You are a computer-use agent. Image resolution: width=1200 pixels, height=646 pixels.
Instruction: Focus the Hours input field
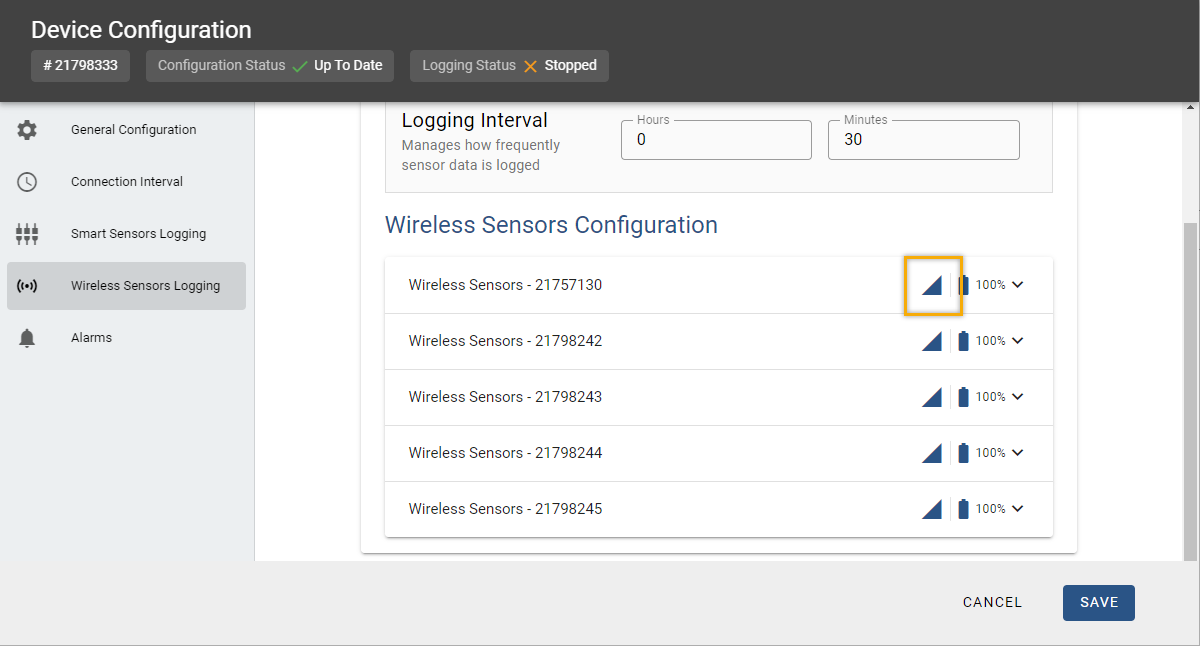click(716, 140)
